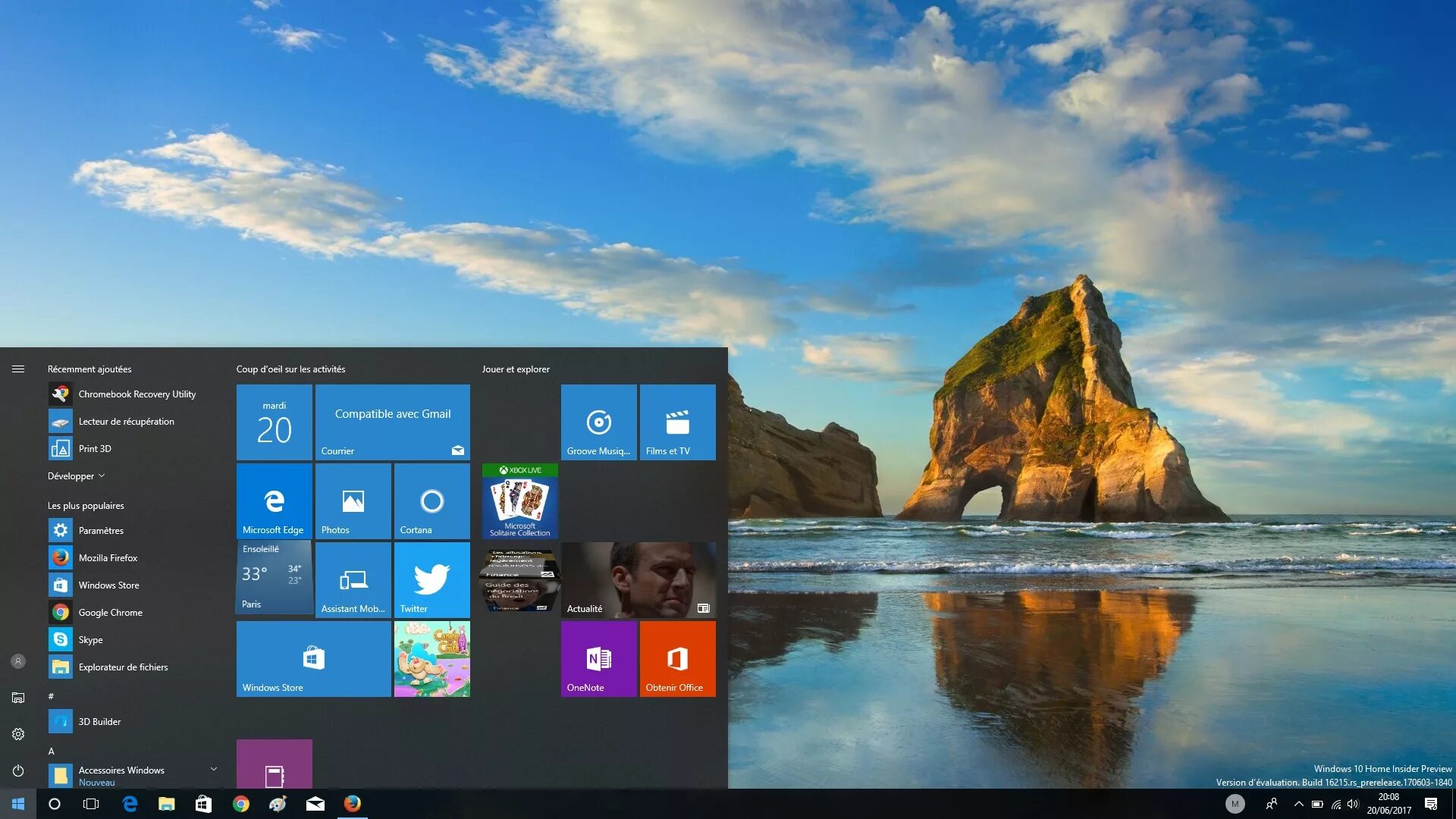
Task: Open Cortana tile
Action: [430, 500]
